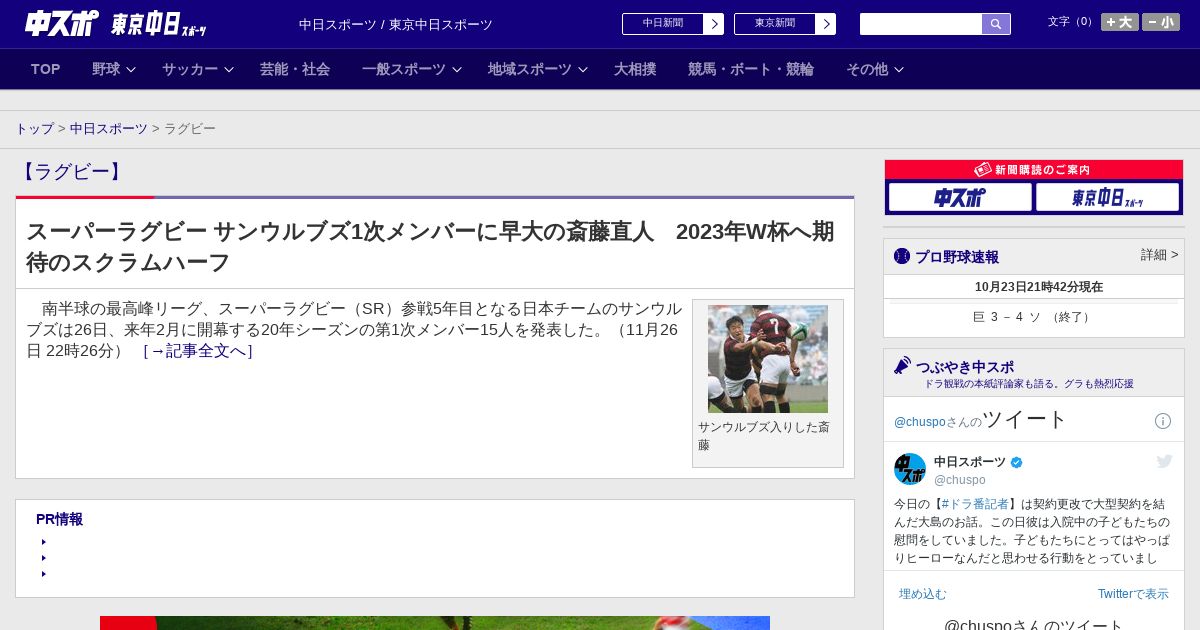This screenshot has height=630, width=1200.
Task: Click PR情報 heading
Action: tap(59, 519)
